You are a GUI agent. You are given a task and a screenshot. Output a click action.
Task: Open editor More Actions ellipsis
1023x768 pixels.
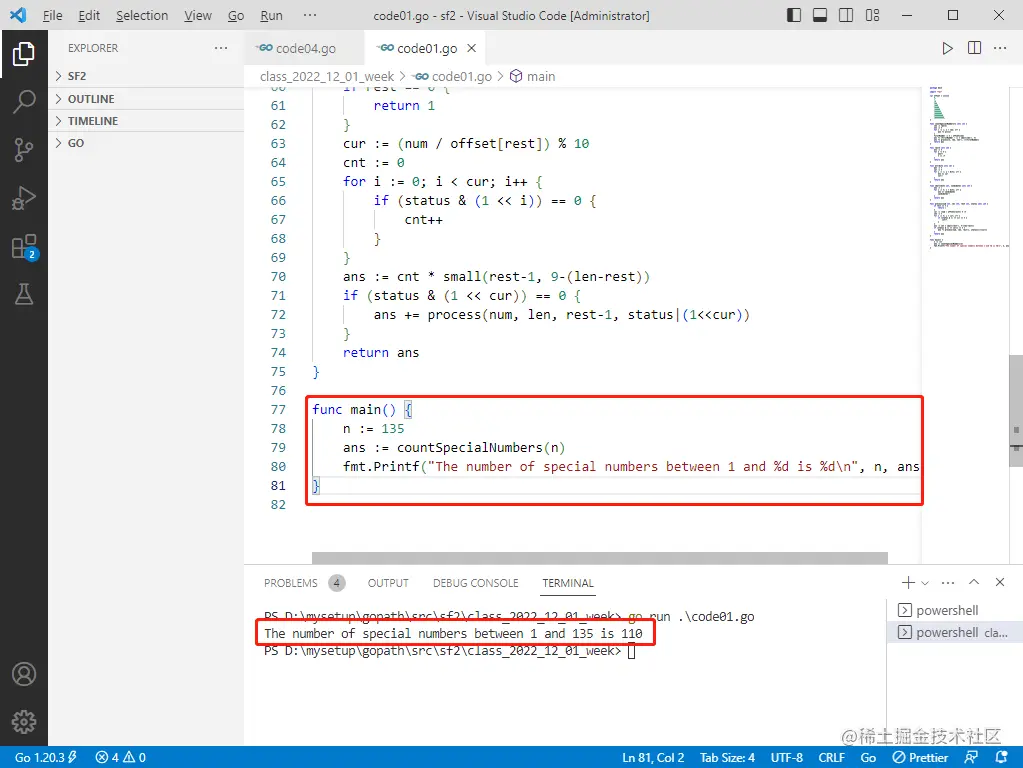[x=1000, y=48]
